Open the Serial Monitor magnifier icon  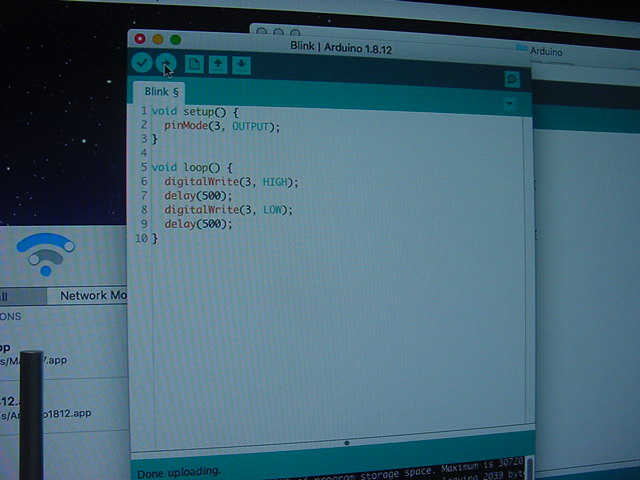pos(512,79)
